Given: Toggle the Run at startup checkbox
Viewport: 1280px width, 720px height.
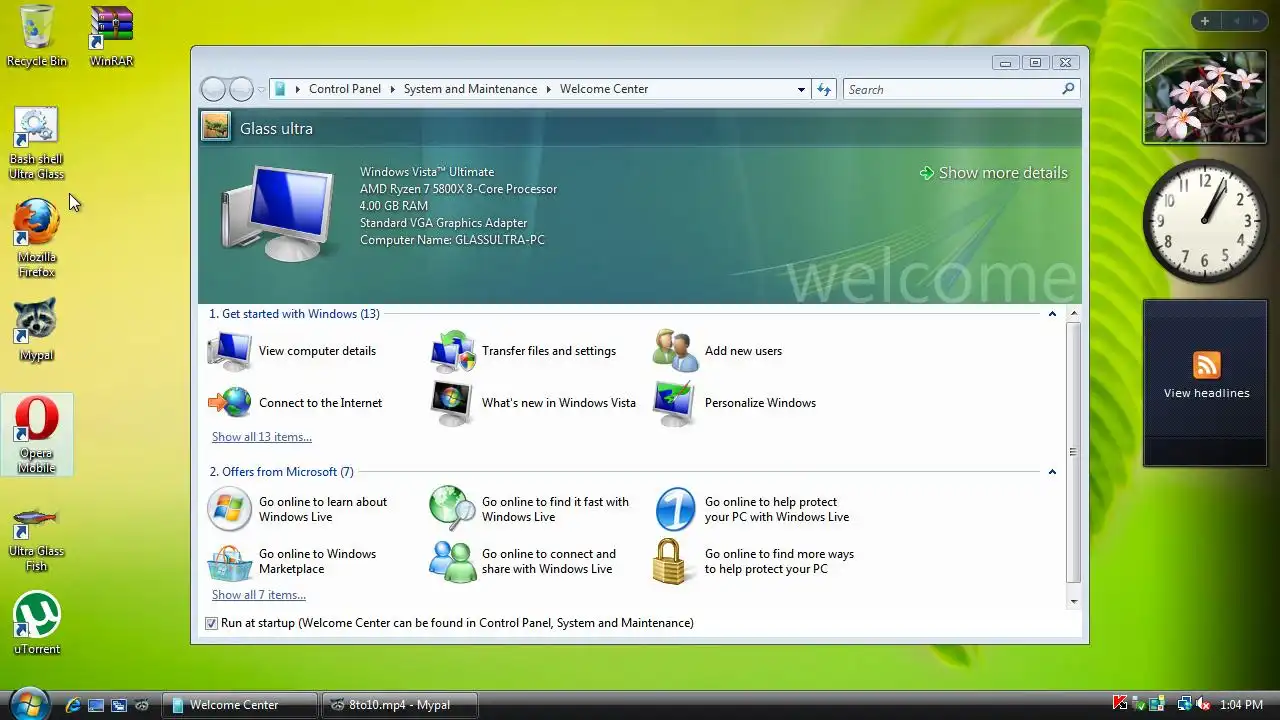Looking at the screenshot, I should pyautogui.click(x=211, y=623).
